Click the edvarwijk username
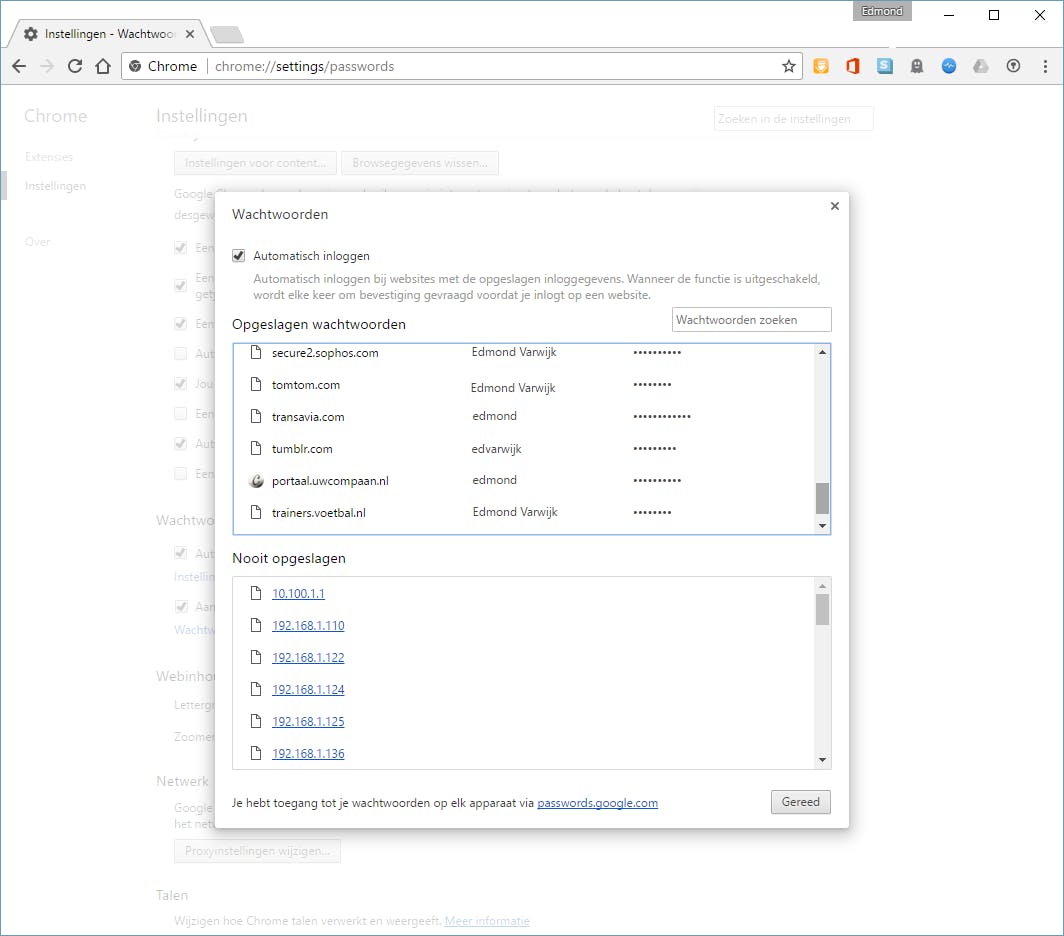This screenshot has width=1064, height=936. click(x=497, y=449)
